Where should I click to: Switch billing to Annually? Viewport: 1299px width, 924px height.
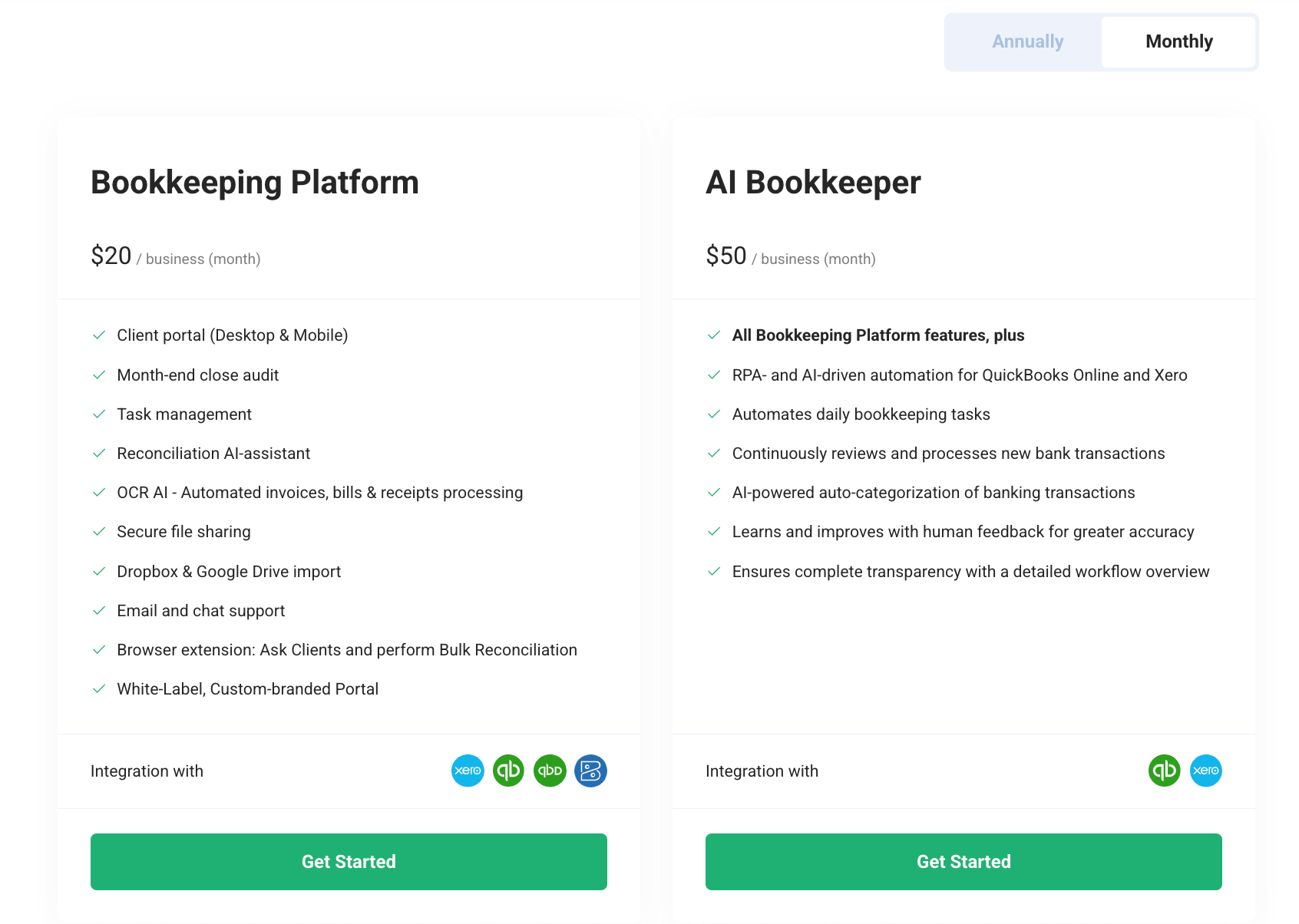point(1027,41)
